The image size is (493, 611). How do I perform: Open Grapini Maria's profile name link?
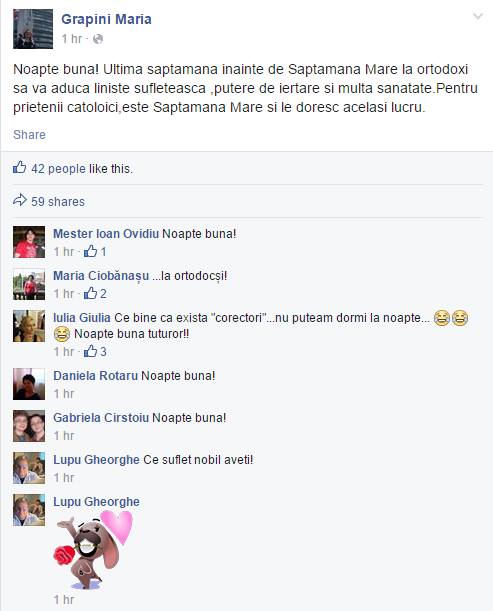(106, 19)
